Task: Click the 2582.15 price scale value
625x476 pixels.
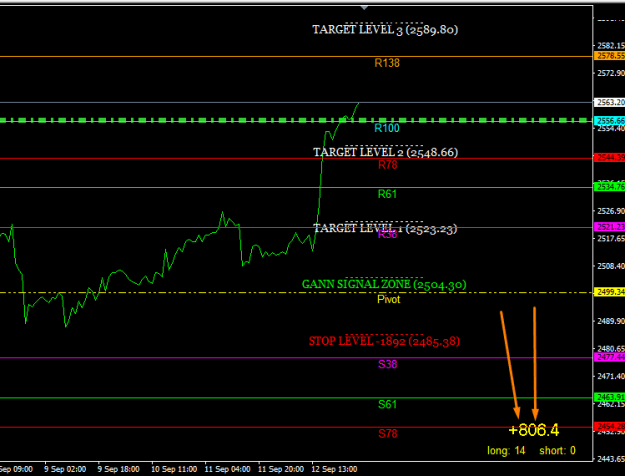Action: 611,46
